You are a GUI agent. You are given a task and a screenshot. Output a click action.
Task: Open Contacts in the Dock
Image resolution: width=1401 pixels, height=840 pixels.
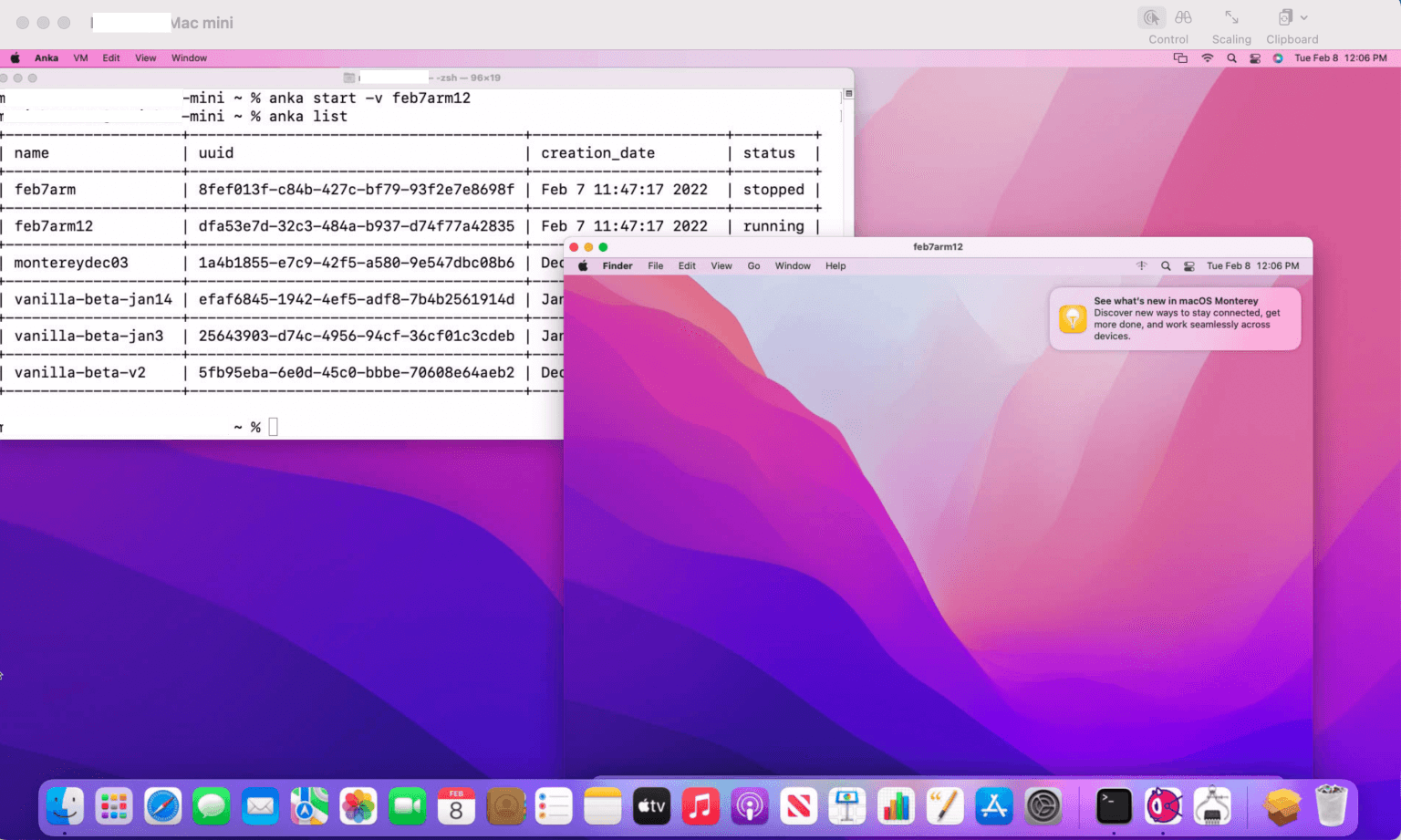click(505, 806)
